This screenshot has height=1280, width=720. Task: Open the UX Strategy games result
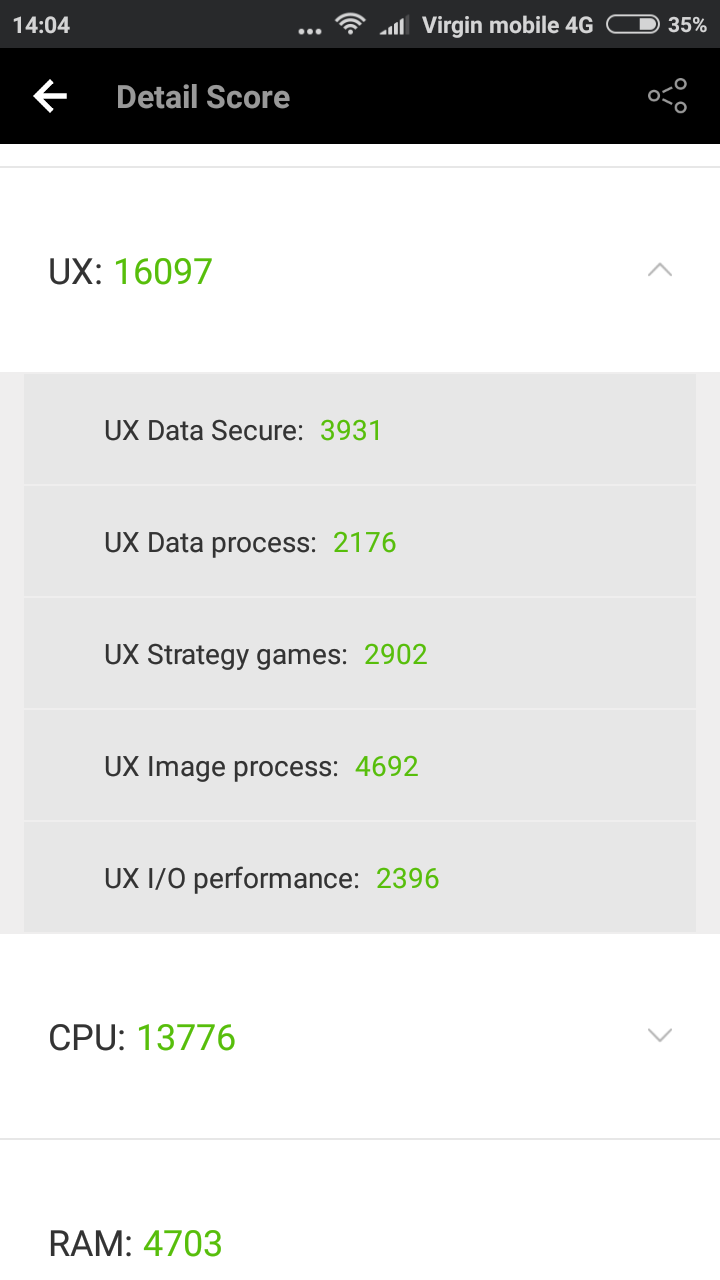pyautogui.click(x=360, y=654)
